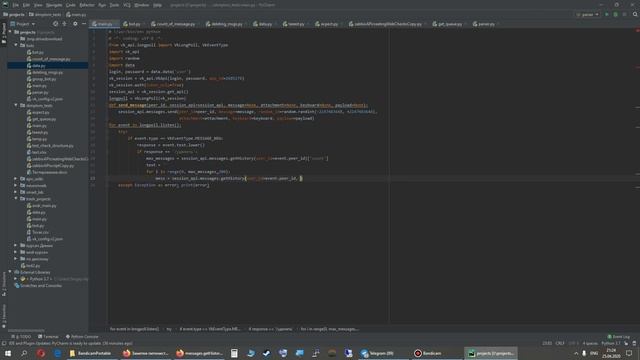Toggle the Structure tool window on the left strip
Viewport: 640px width, 360px height.
coord(4,284)
